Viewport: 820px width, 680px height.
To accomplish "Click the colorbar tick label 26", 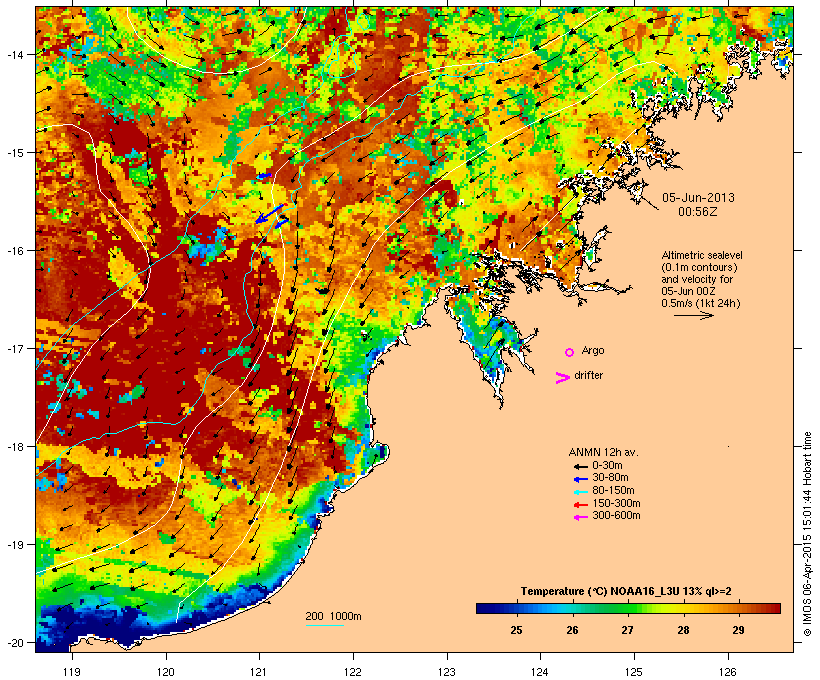I will 572,630.
